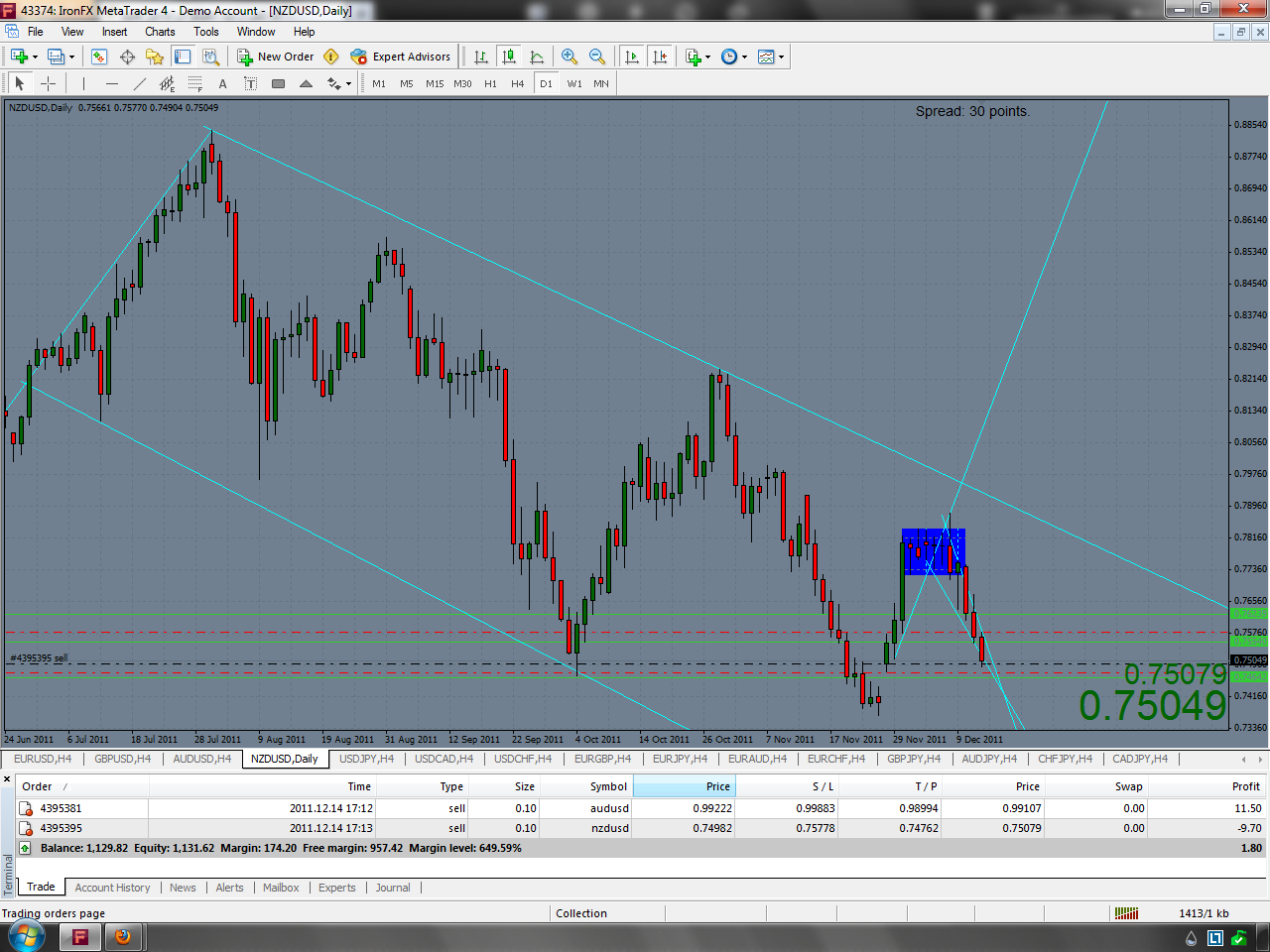1270x952 pixels.
Task: Switch timeframe to MN
Action: point(601,83)
